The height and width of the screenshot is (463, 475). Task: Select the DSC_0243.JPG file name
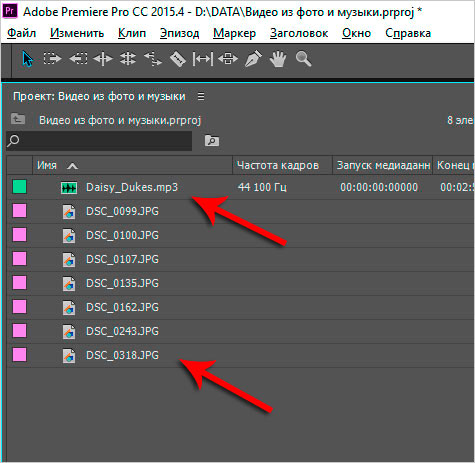pyautogui.click(x=122, y=331)
